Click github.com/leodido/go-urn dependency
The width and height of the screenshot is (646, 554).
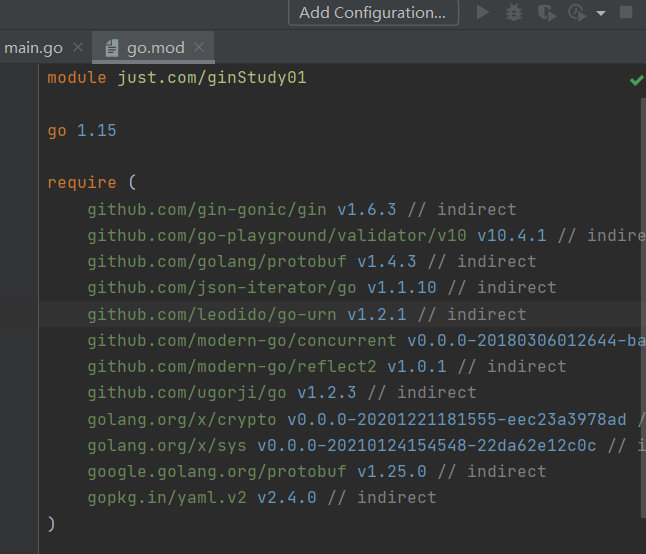pyautogui.click(x=212, y=315)
